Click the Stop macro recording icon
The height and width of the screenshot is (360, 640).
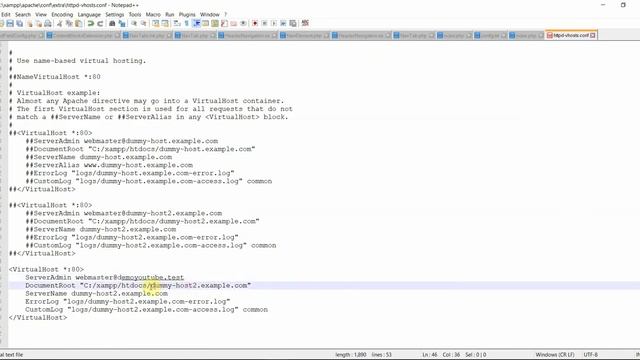coord(264,23)
